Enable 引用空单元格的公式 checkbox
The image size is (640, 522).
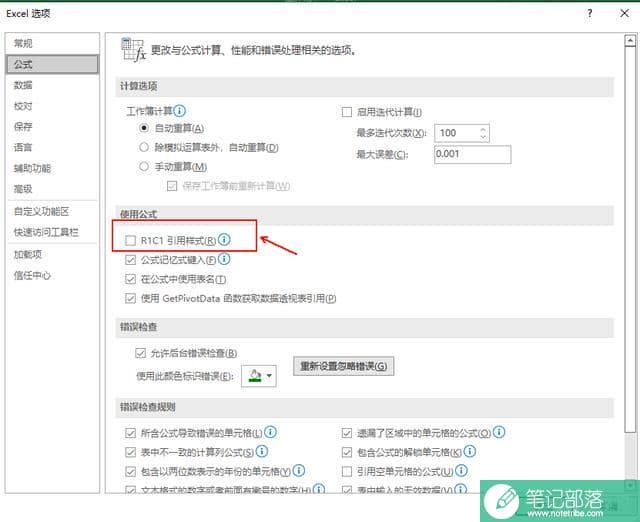[x=347, y=471]
